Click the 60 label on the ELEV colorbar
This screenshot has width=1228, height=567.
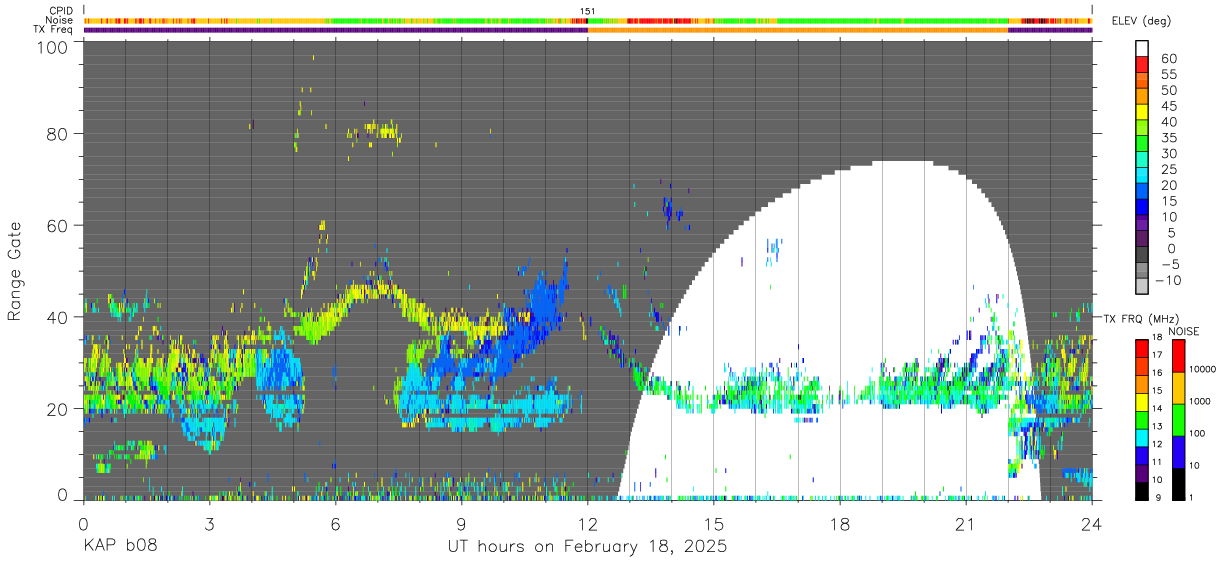pyautogui.click(x=1167, y=58)
